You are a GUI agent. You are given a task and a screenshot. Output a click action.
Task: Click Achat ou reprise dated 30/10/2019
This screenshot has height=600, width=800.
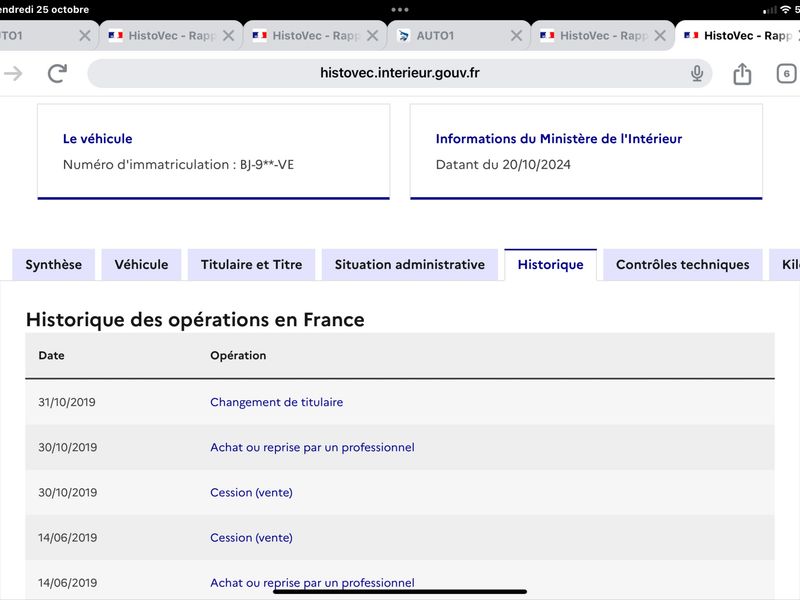tap(312, 447)
